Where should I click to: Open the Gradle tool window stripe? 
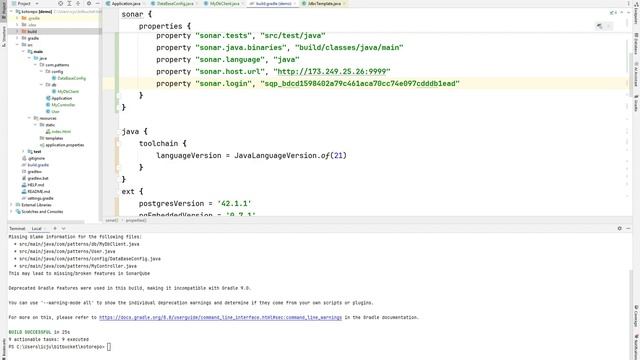pyautogui.click(x=636, y=103)
